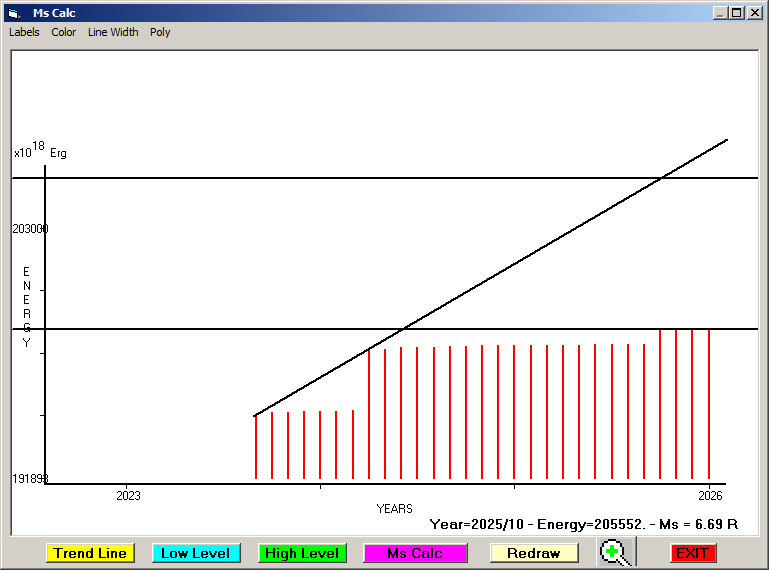
Task: Open the Labels menu
Action: 24,32
